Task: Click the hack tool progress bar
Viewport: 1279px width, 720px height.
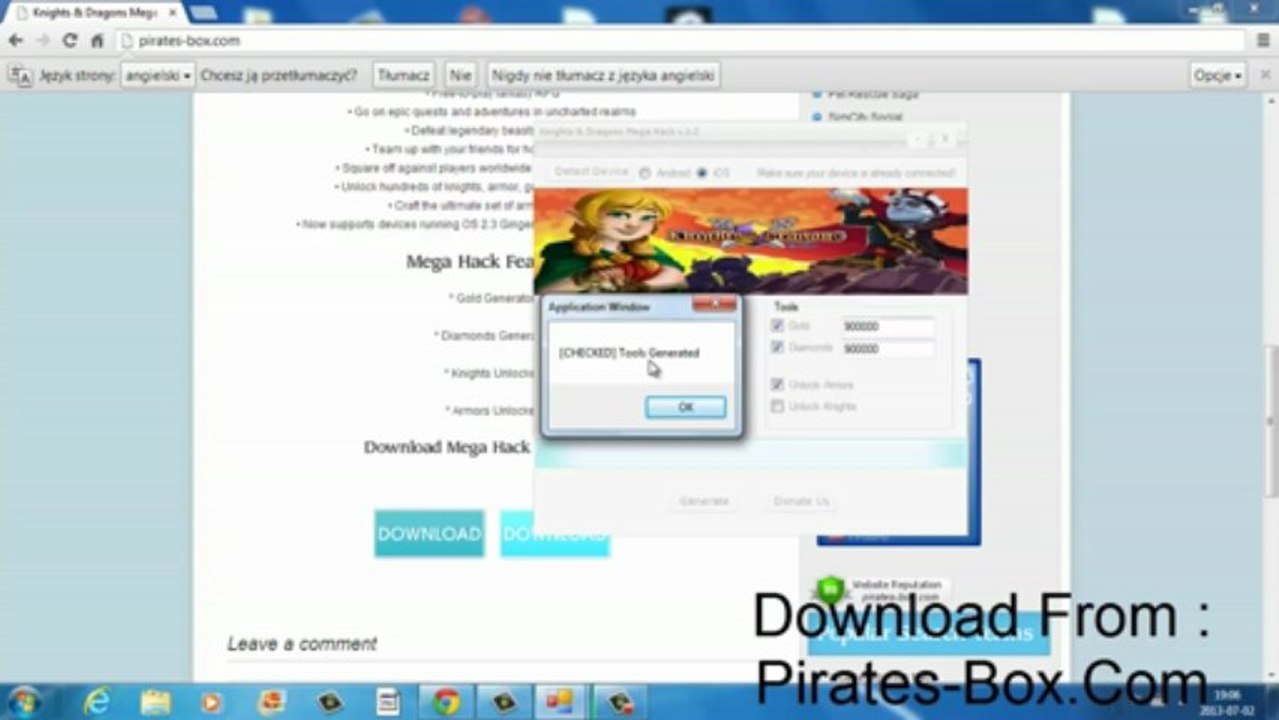Action: click(751, 455)
